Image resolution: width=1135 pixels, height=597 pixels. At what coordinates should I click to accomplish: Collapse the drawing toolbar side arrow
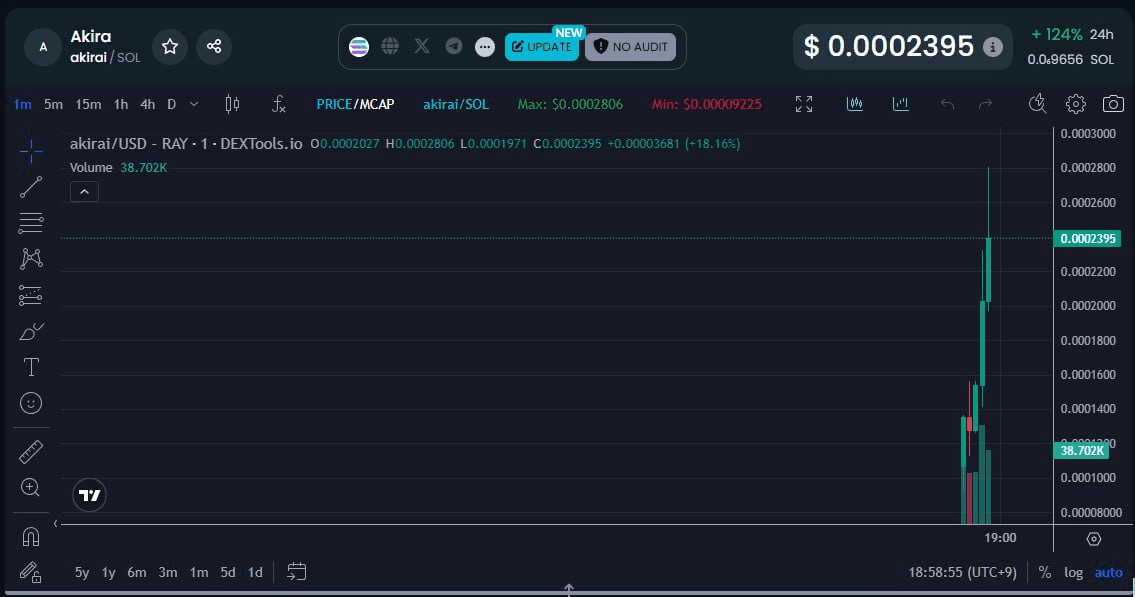(55, 523)
